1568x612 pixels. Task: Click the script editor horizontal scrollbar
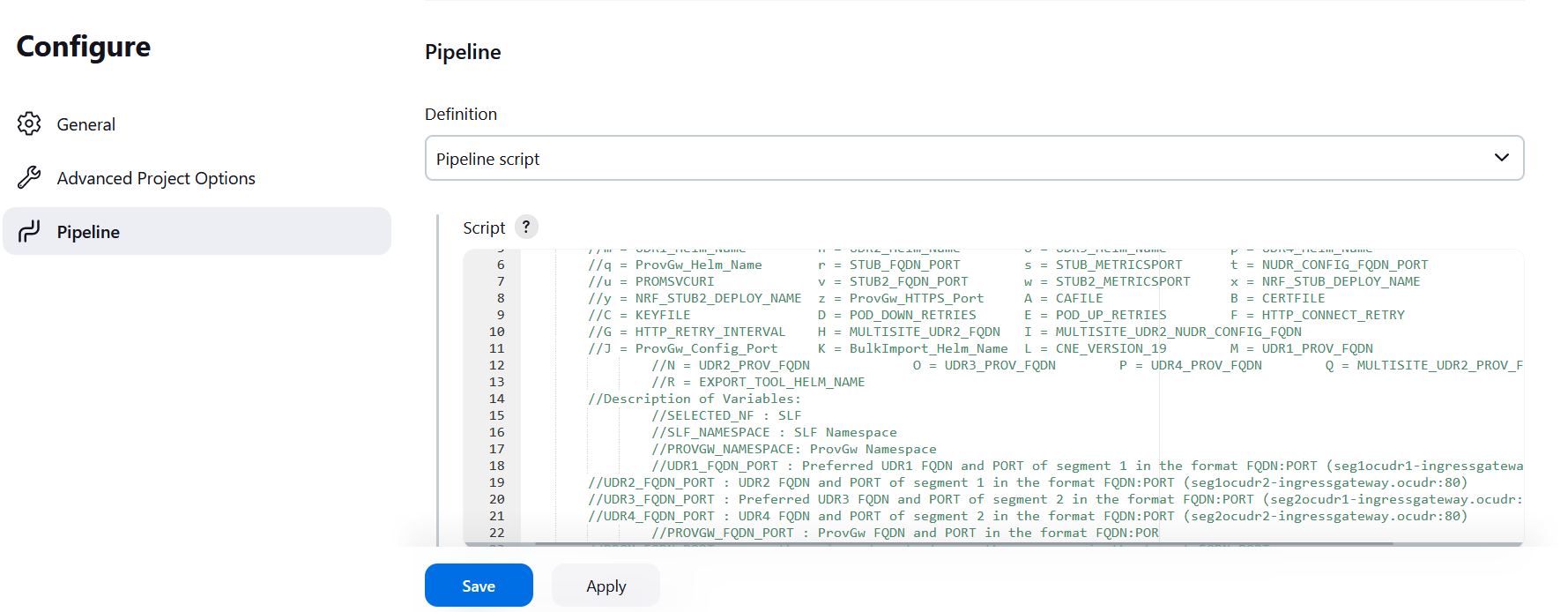click(x=964, y=544)
